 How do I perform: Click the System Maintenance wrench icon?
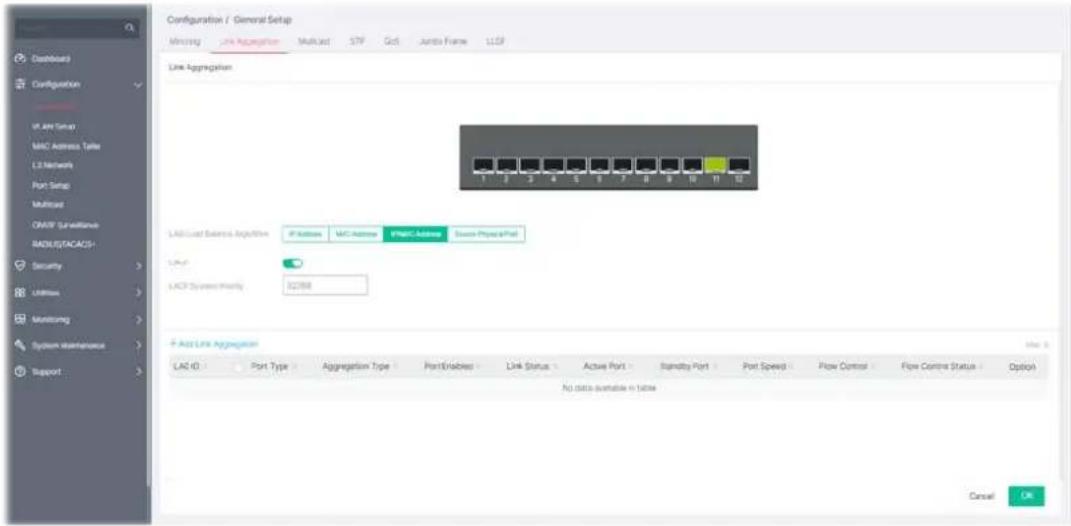click(x=20, y=345)
